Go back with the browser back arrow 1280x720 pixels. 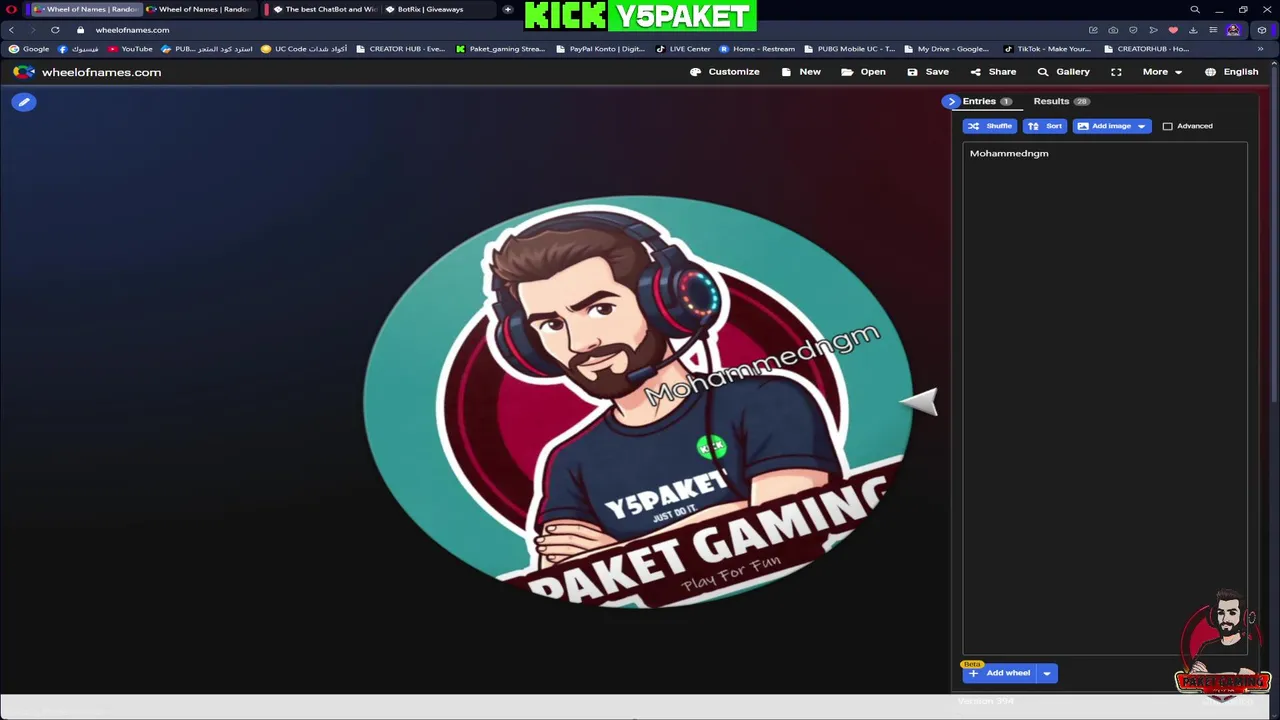pyautogui.click(x=11, y=30)
